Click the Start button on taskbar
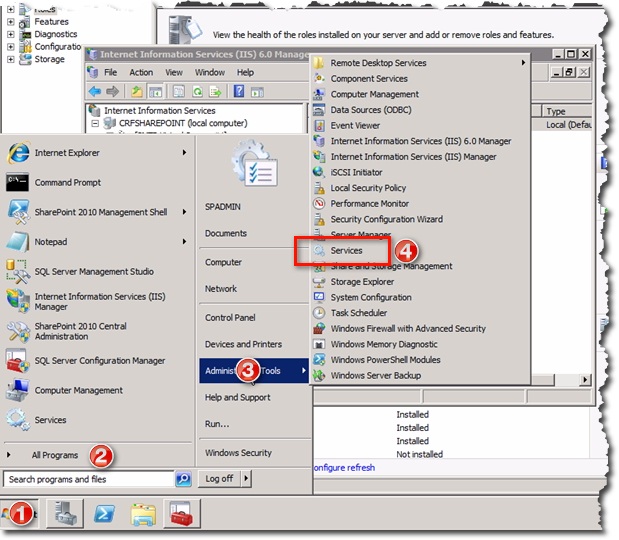Image resolution: width=619 pixels, height=540 pixels. click(20, 514)
